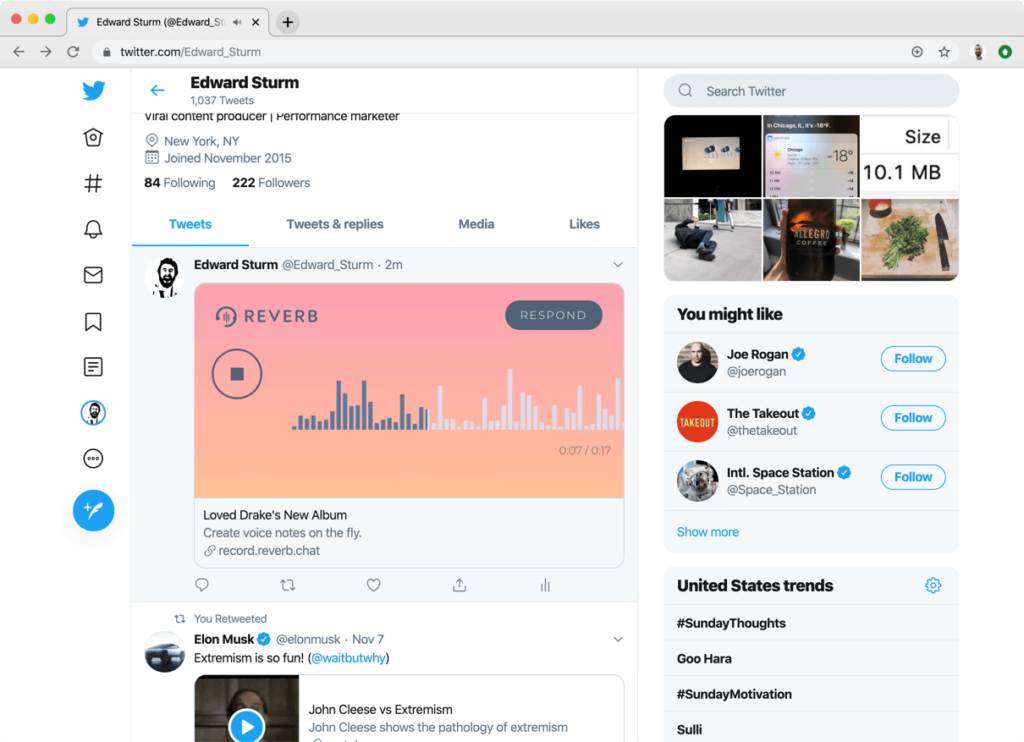Open Home from the sidebar house icon
Image resolution: width=1024 pixels, height=742 pixels.
(93, 137)
